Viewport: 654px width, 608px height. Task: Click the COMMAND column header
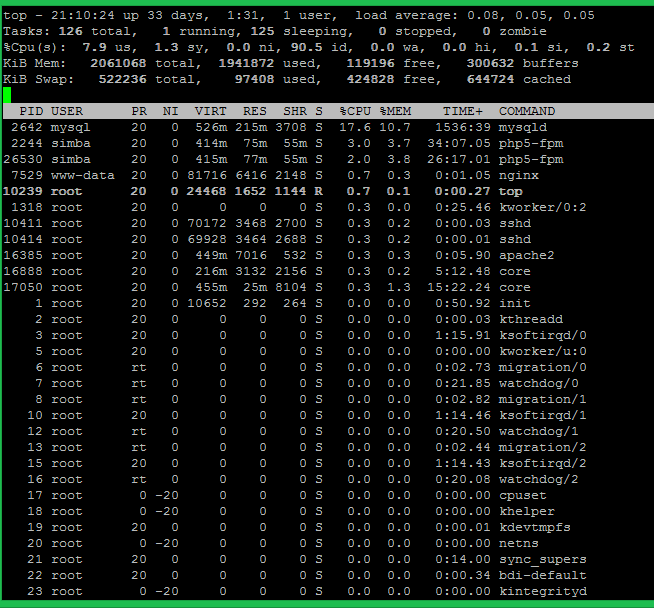527,111
